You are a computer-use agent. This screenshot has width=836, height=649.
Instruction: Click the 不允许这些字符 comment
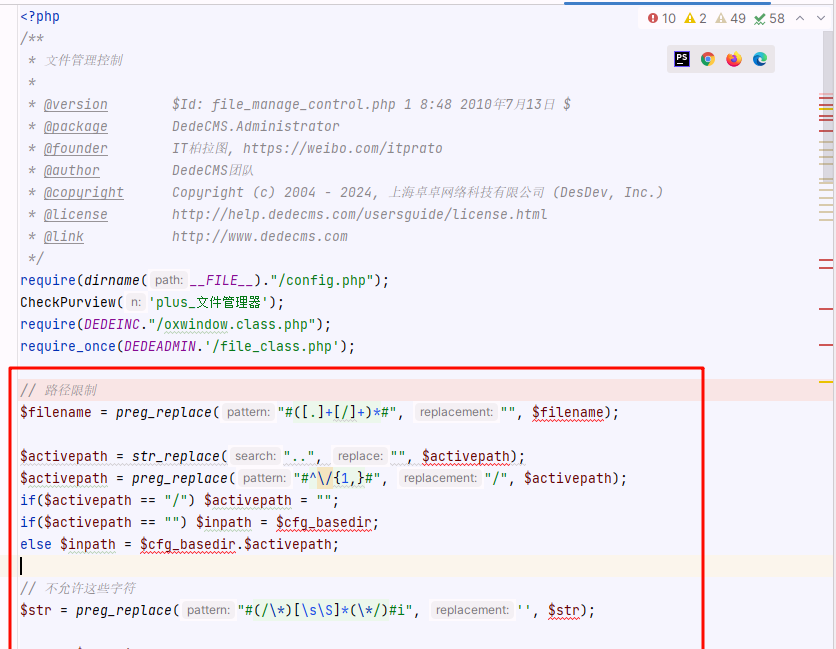78,588
